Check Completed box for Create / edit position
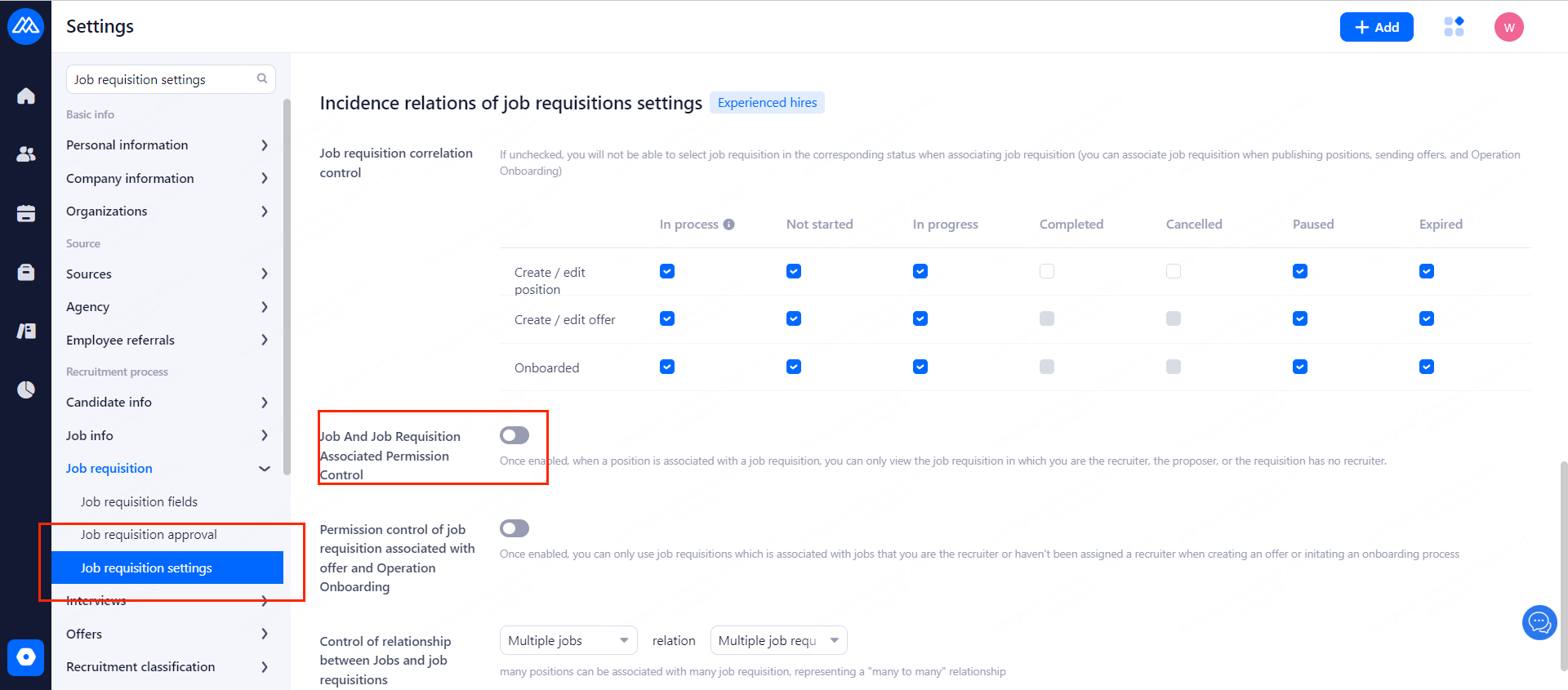 [x=1047, y=271]
